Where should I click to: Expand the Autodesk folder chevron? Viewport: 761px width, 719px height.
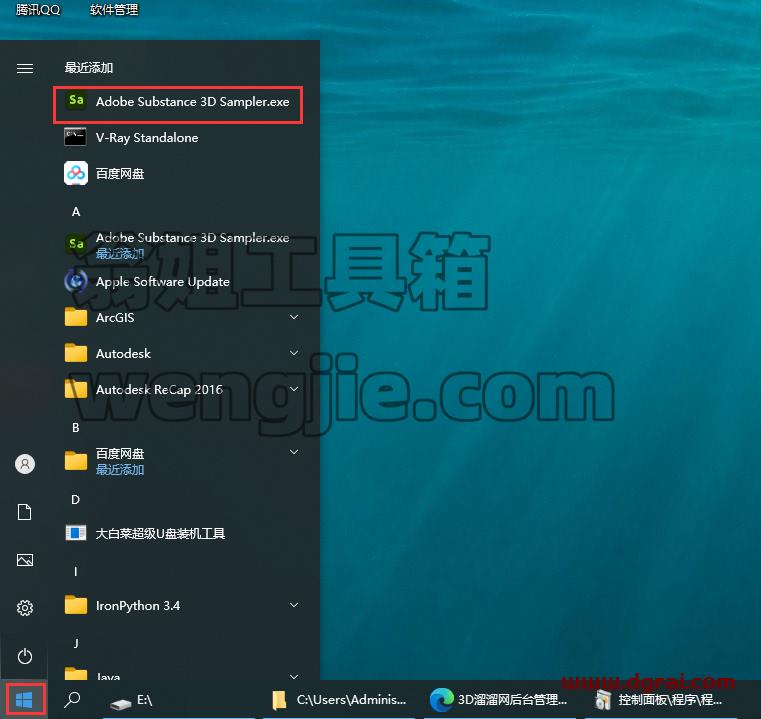(294, 353)
